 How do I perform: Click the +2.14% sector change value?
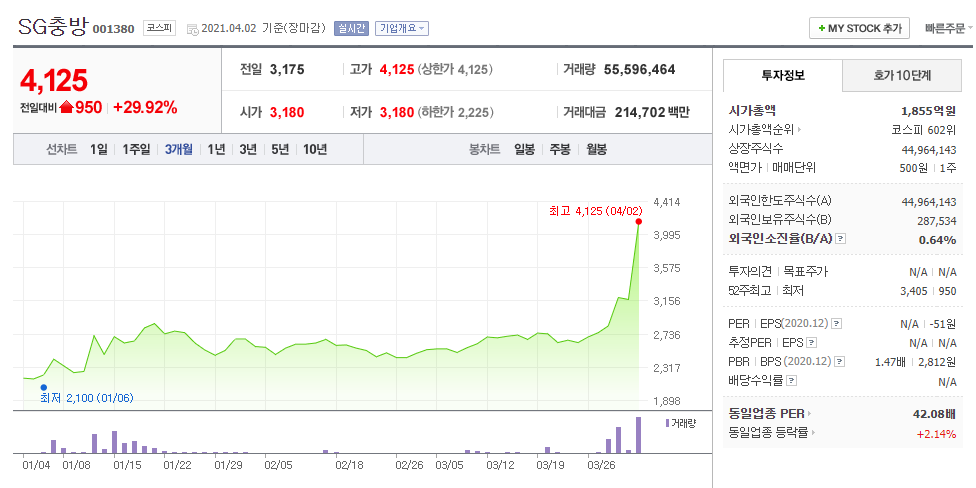937,434
